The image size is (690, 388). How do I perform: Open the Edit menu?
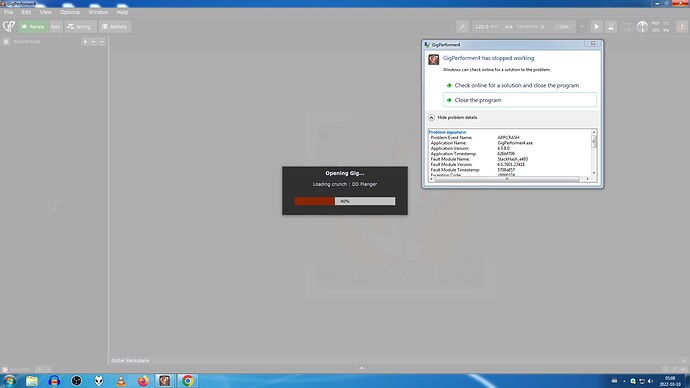(26, 12)
